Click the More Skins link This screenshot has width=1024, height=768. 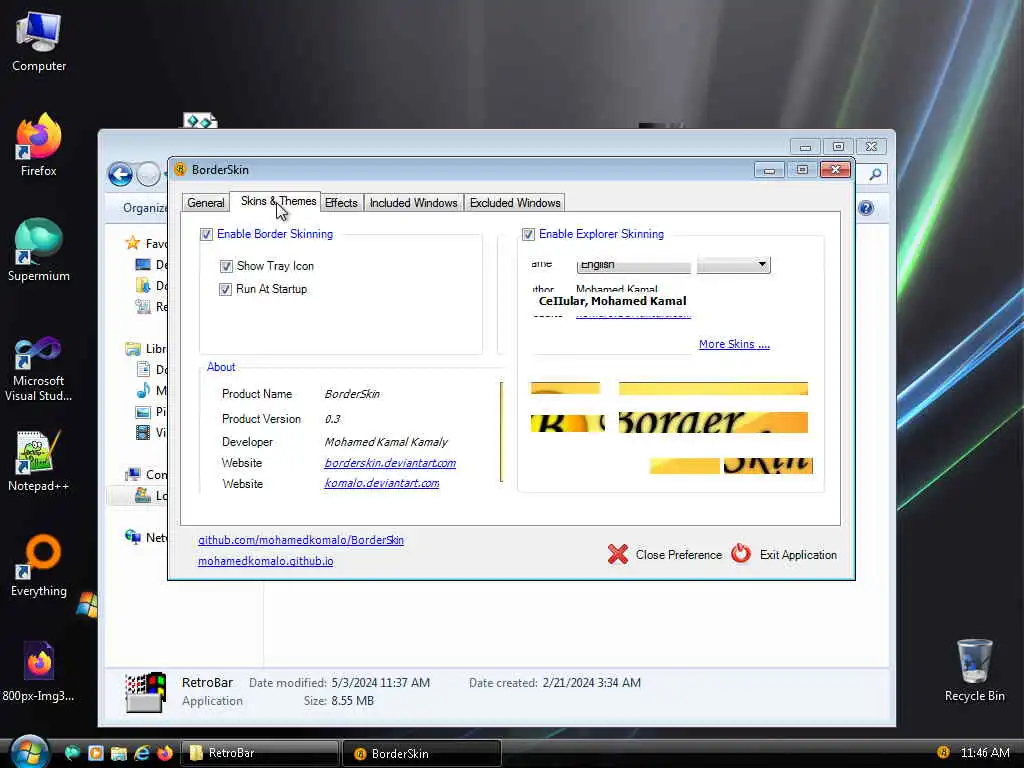(x=734, y=344)
